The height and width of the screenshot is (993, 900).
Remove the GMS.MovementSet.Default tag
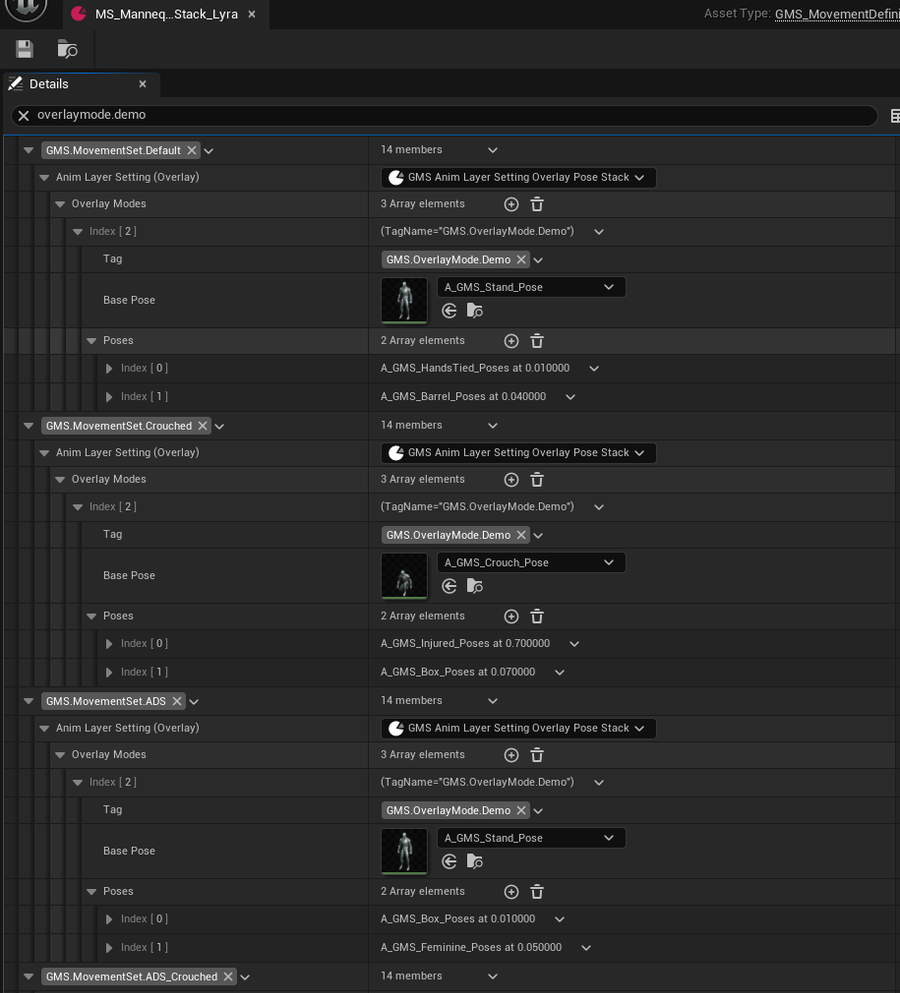pos(191,150)
